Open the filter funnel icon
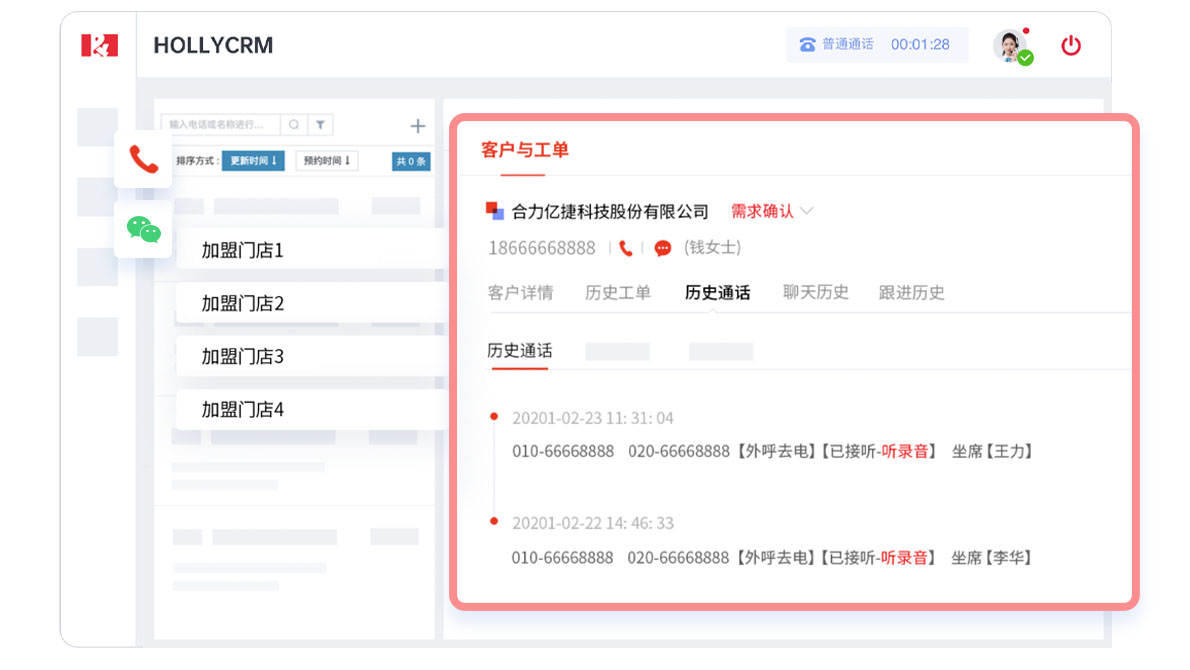This screenshot has width=1190, height=670. tap(320, 125)
